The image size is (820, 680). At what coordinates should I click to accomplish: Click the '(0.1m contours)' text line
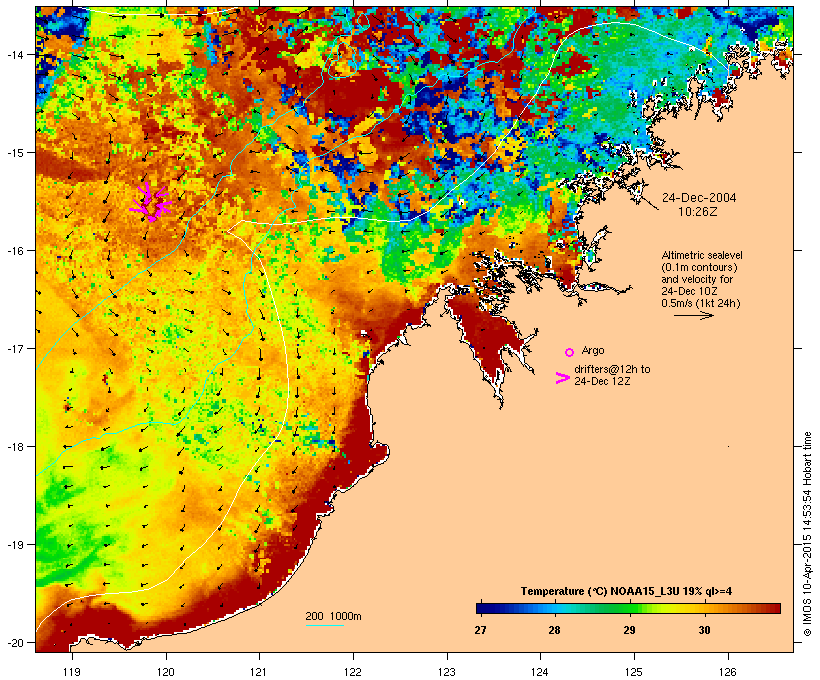(699, 267)
